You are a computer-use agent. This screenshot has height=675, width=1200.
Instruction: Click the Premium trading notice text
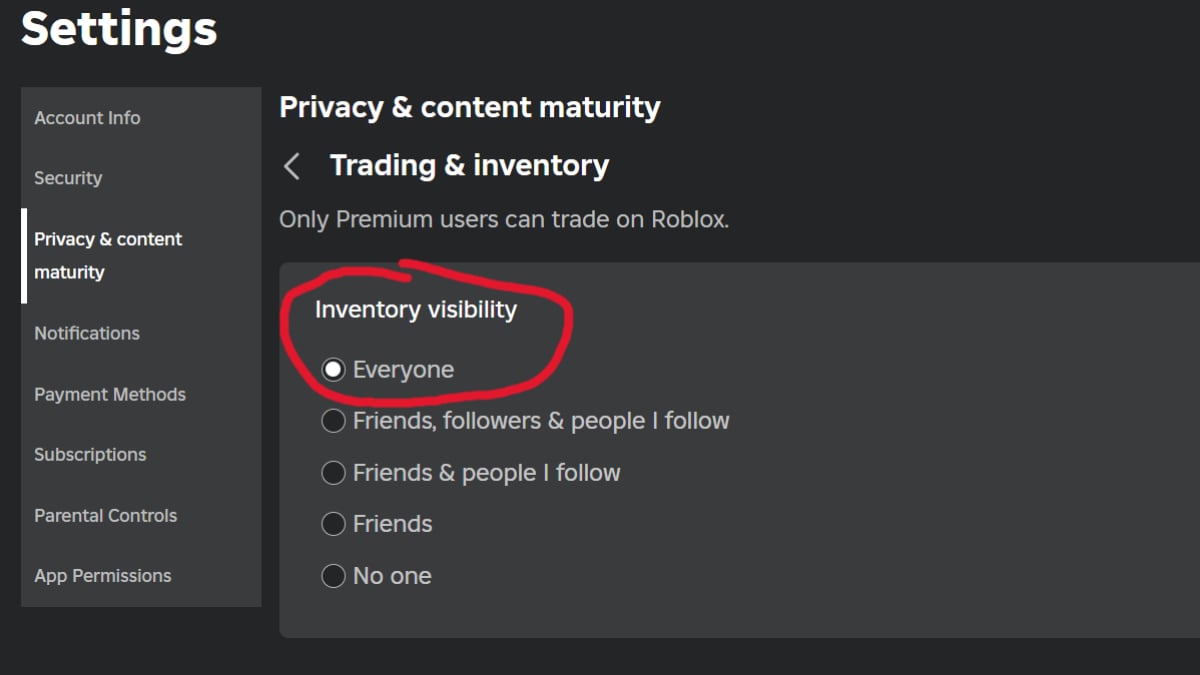504,219
